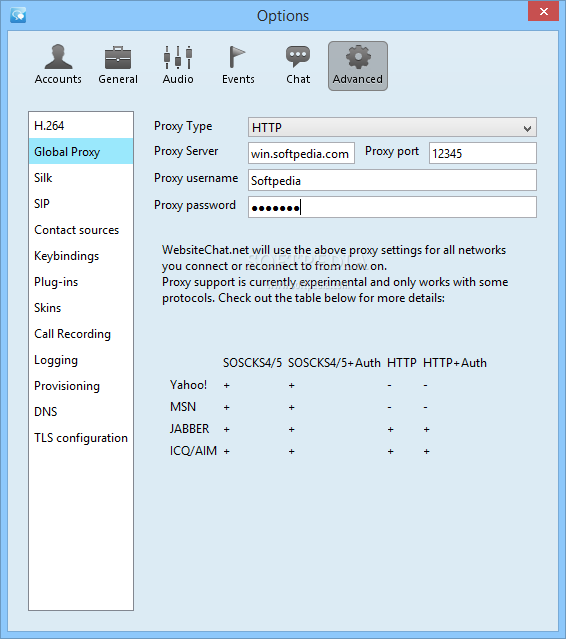
Task: Select TLS configuration entry
Action: pyautogui.click(x=81, y=438)
